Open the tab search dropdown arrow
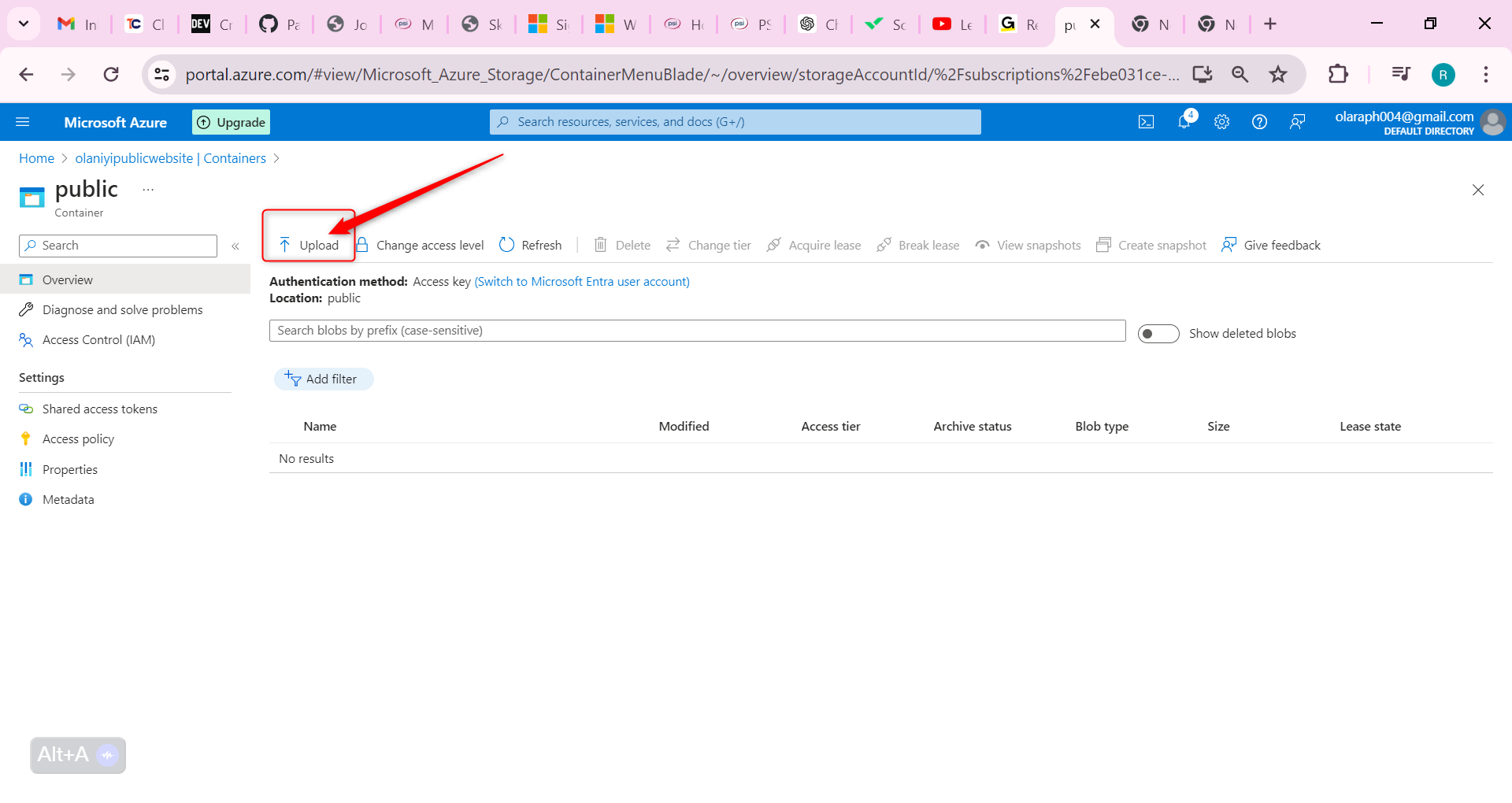1512x803 pixels. (x=24, y=24)
